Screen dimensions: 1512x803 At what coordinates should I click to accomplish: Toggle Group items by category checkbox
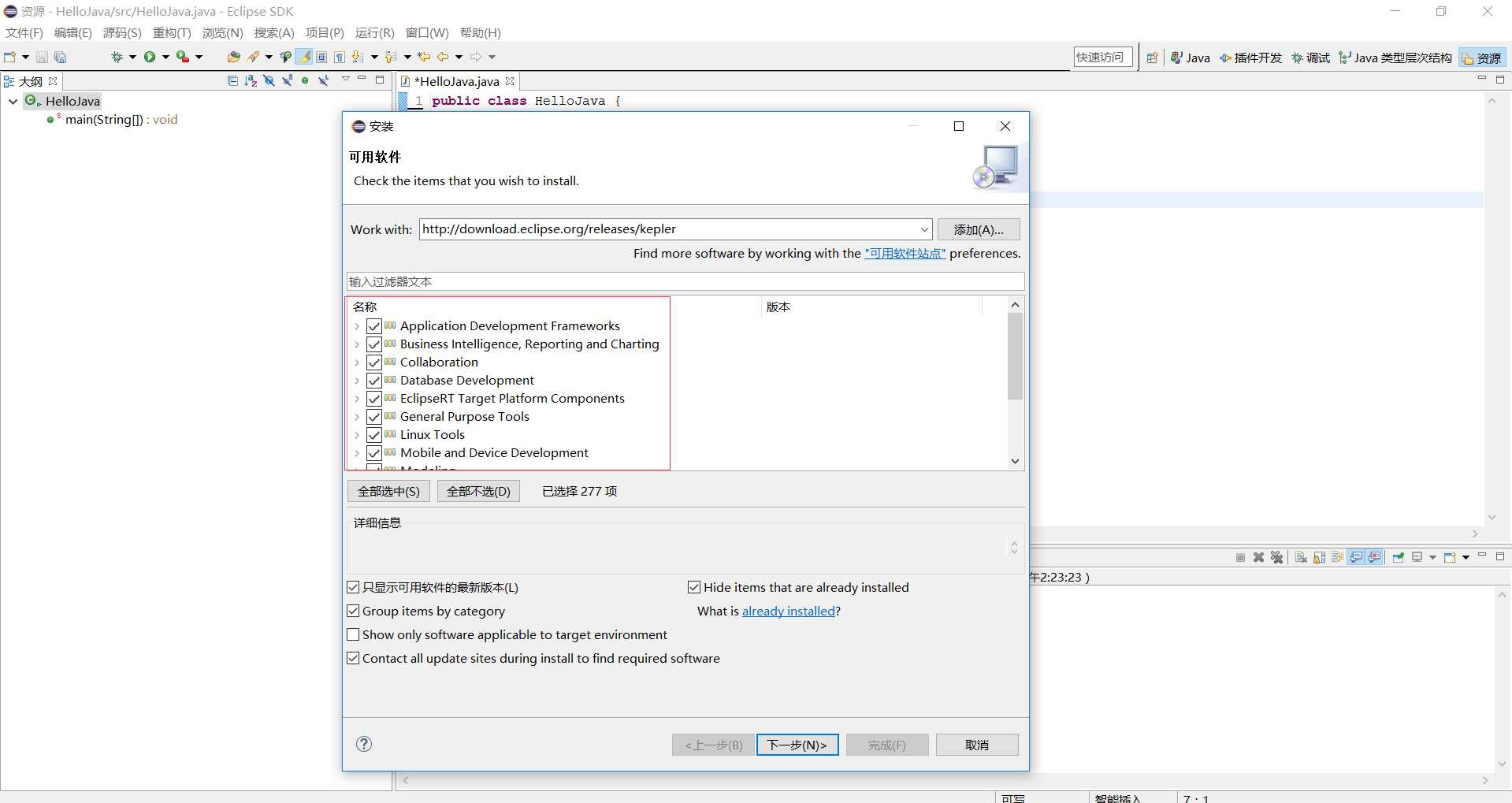pyautogui.click(x=353, y=611)
